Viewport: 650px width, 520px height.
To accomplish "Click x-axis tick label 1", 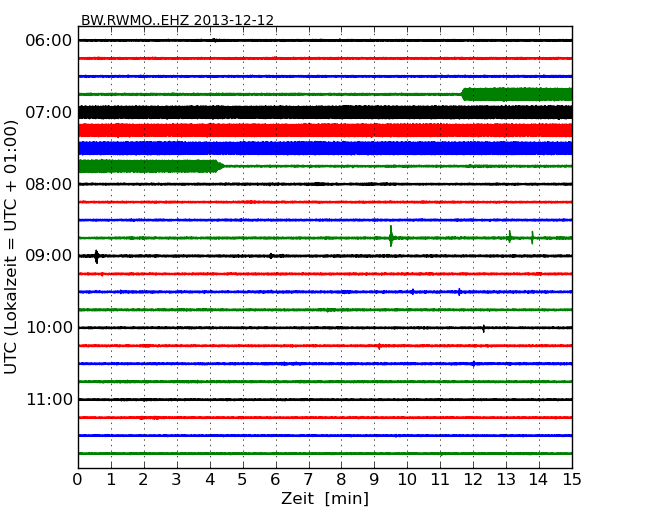I will [x=111, y=480].
